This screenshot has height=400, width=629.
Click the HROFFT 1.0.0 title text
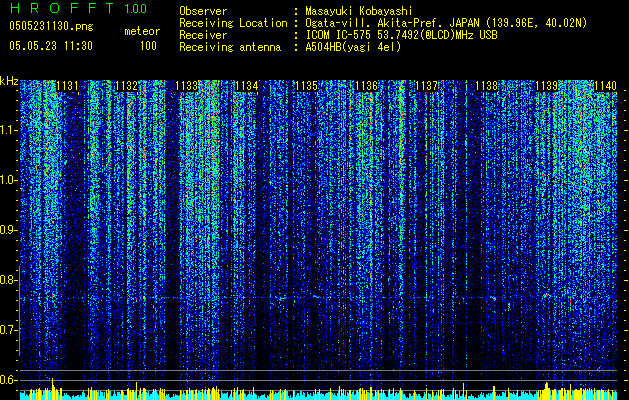point(78,8)
